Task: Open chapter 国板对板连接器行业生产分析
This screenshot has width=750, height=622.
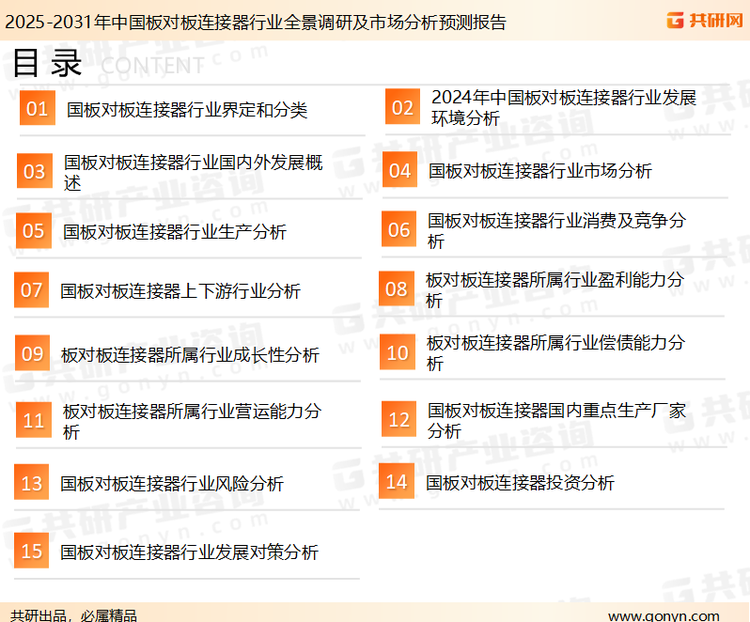Action: tap(175, 232)
